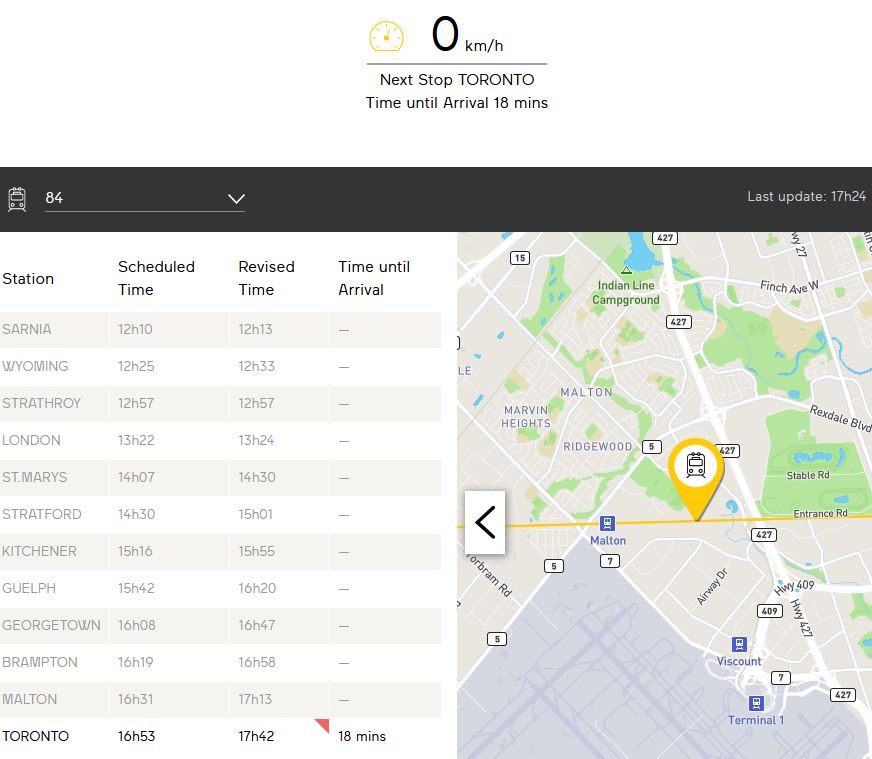The height and width of the screenshot is (759, 872).
Task: Click the Viscount transit station icon
Action: [739, 645]
